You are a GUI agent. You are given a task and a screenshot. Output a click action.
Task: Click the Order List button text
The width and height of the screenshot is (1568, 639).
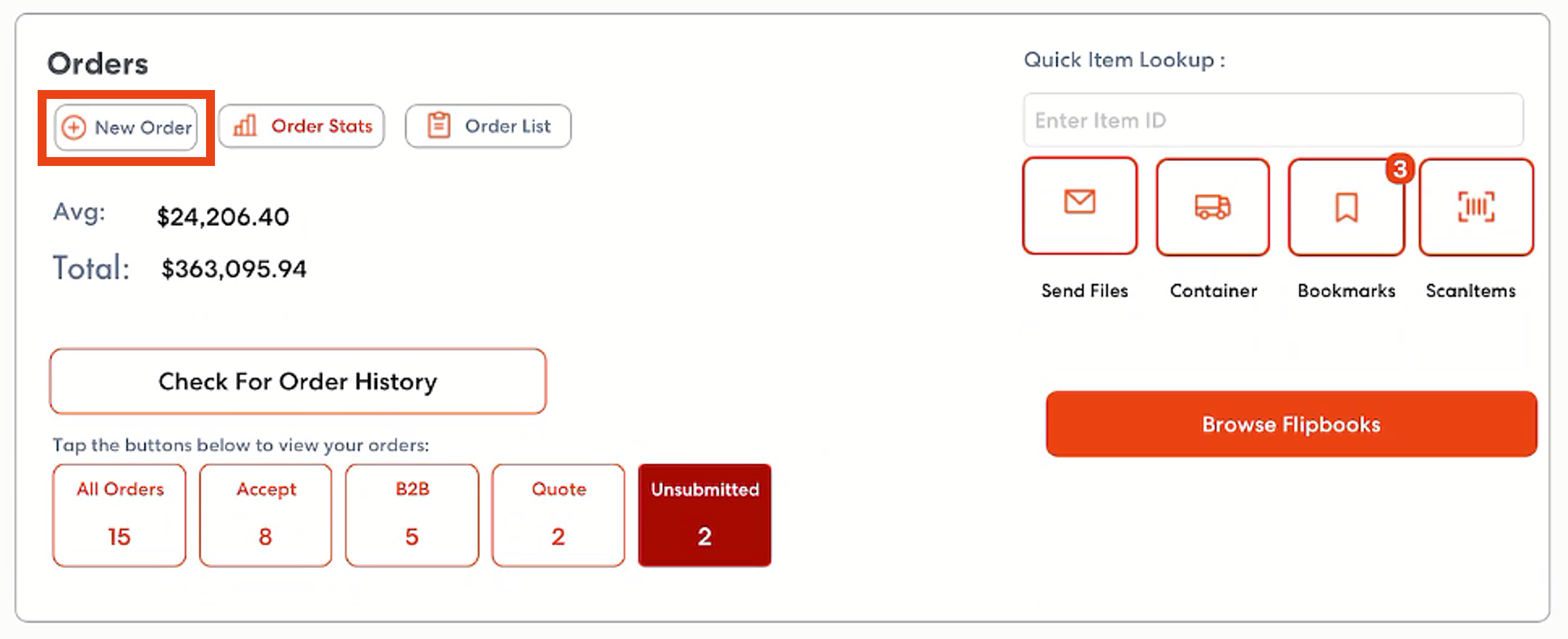tap(508, 126)
